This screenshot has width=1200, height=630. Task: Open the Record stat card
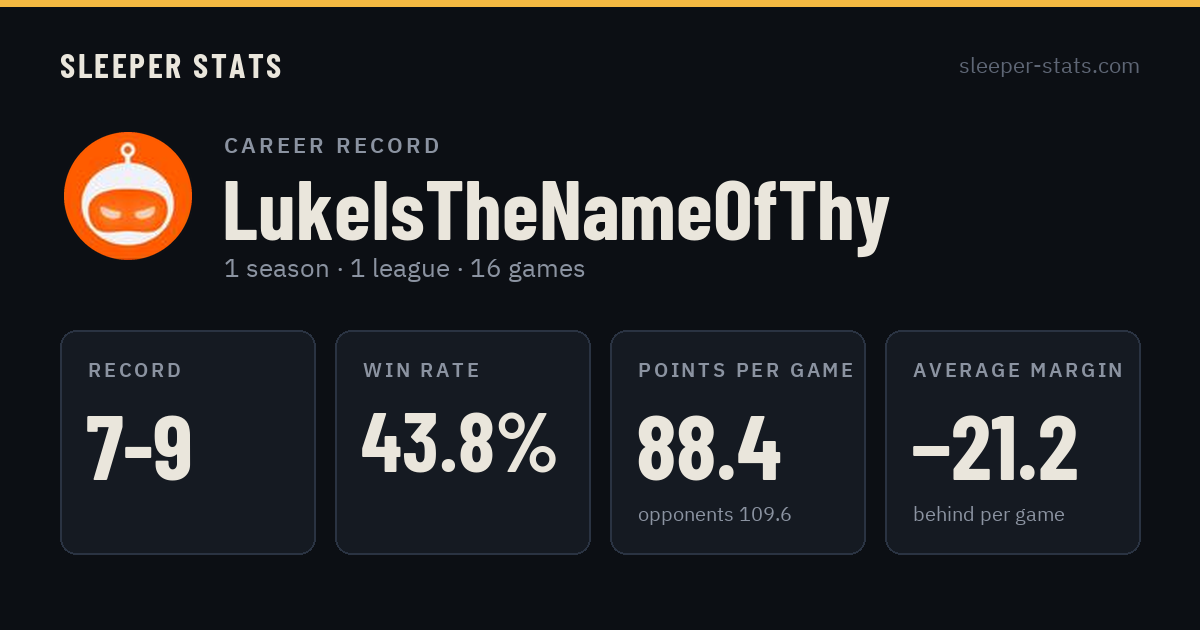188,442
